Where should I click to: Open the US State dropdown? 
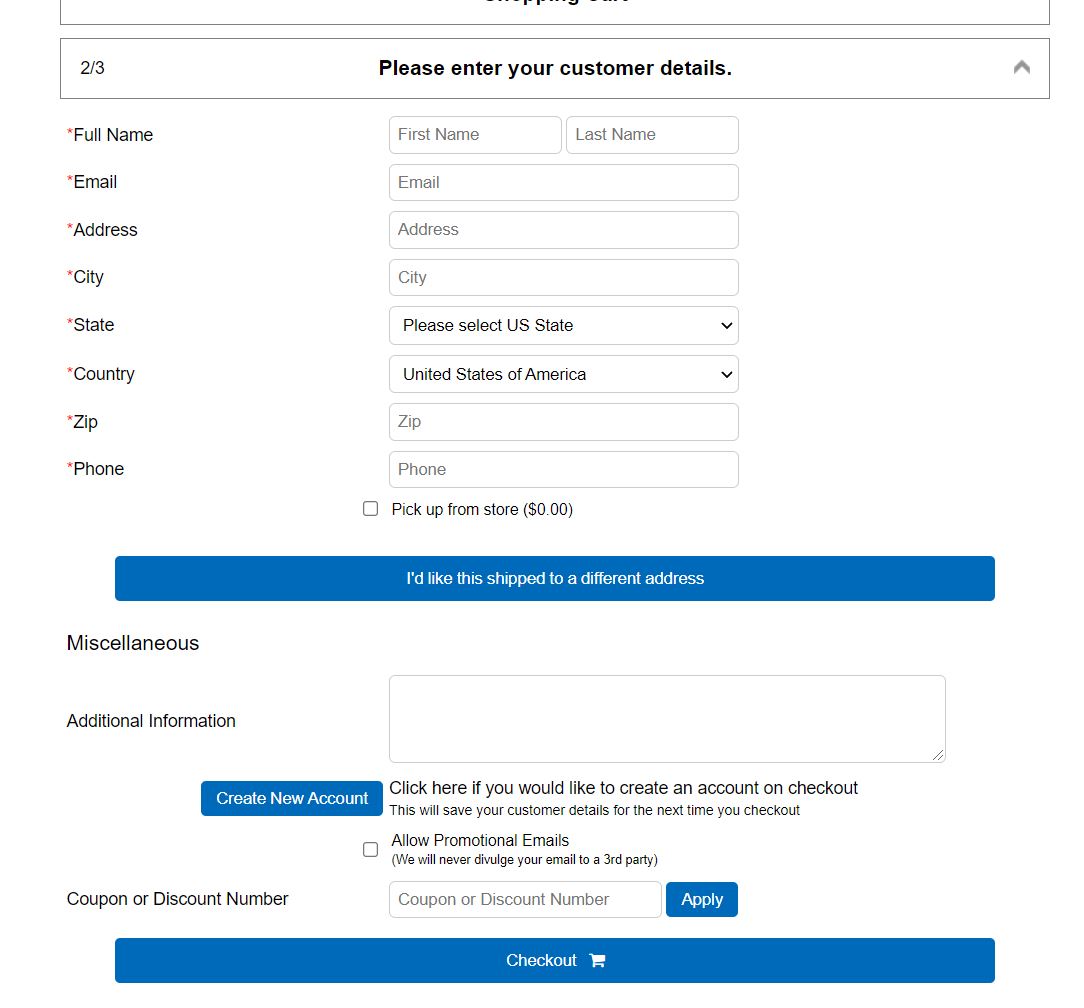(563, 325)
